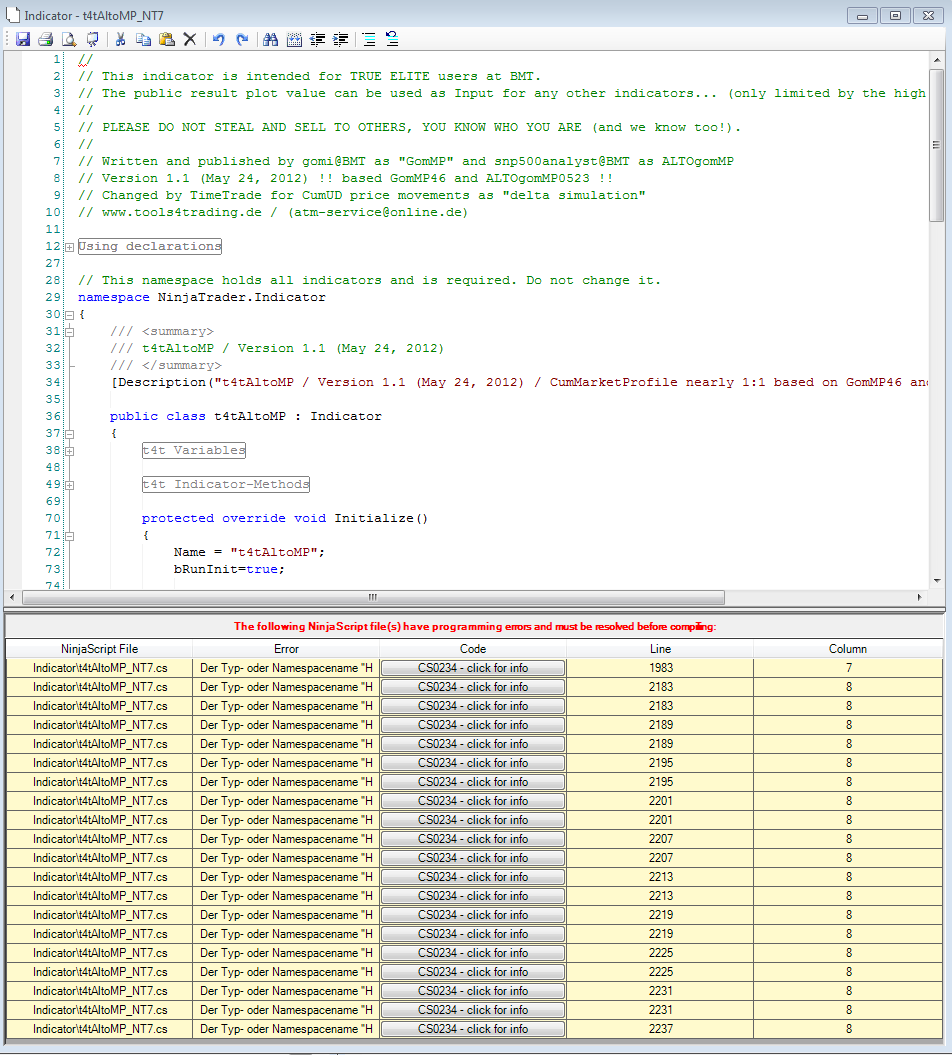This screenshot has height=1055, width=952.
Task: Click the window title 'Indicator - t4tAltoMP_NT7'
Action: (x=94, y=15)
